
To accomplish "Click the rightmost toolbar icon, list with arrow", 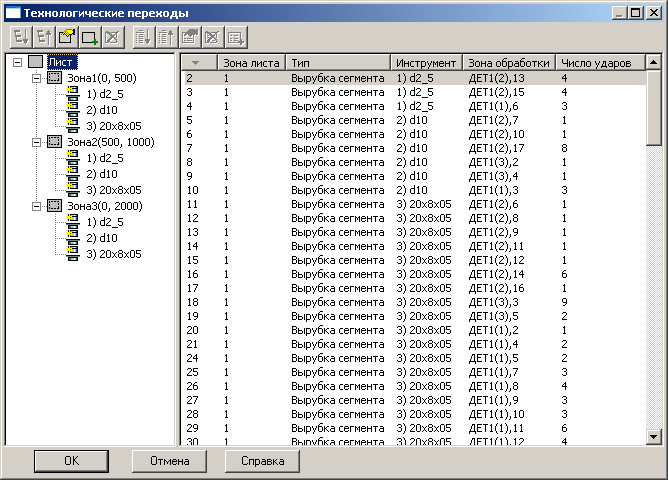I will click(237, 38).
